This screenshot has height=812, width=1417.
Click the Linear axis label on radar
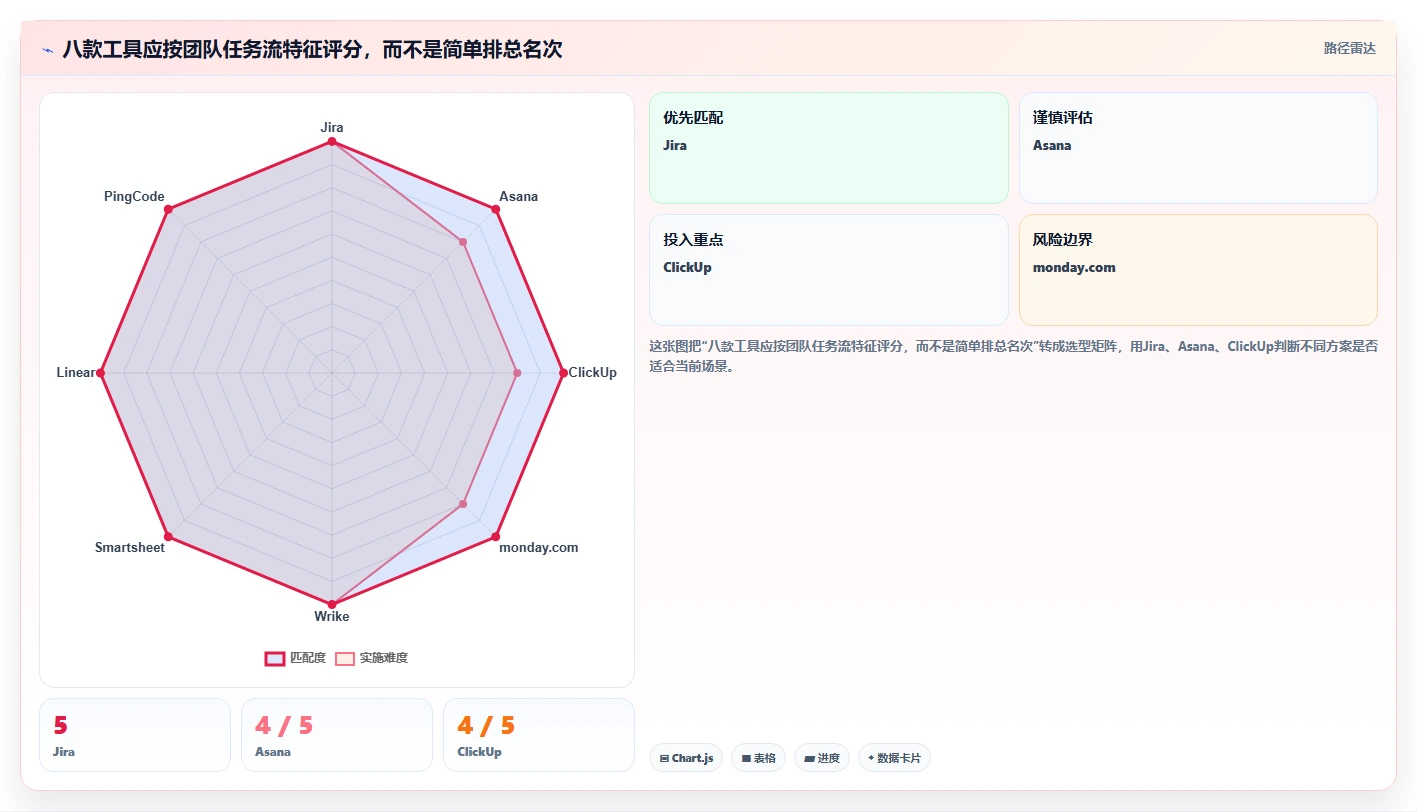coord(76,372)
